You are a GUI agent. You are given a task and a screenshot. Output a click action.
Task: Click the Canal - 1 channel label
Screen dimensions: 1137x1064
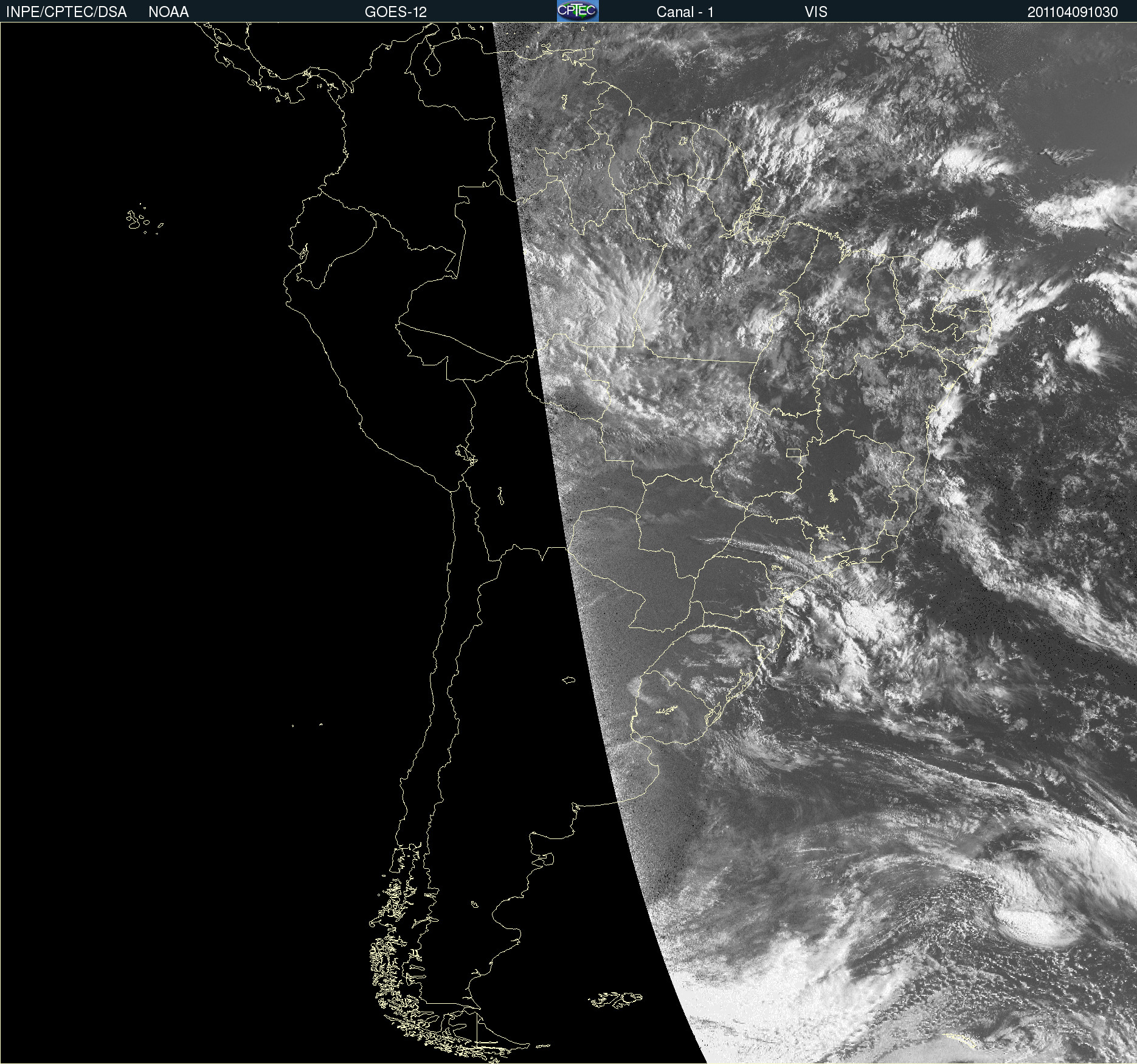pos(685,12)
